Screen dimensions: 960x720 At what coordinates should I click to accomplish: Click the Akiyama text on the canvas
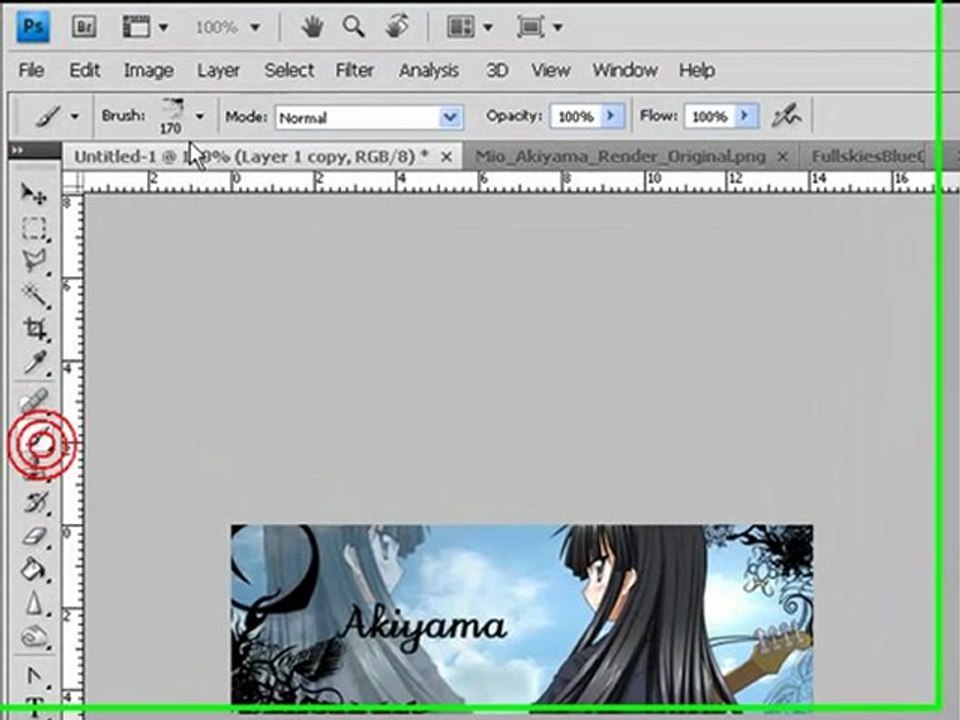click(422, 628)
